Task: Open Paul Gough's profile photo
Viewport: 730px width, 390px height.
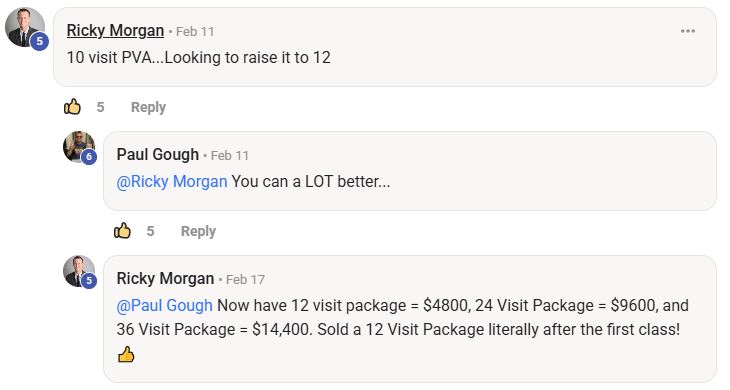Action: 79,147
